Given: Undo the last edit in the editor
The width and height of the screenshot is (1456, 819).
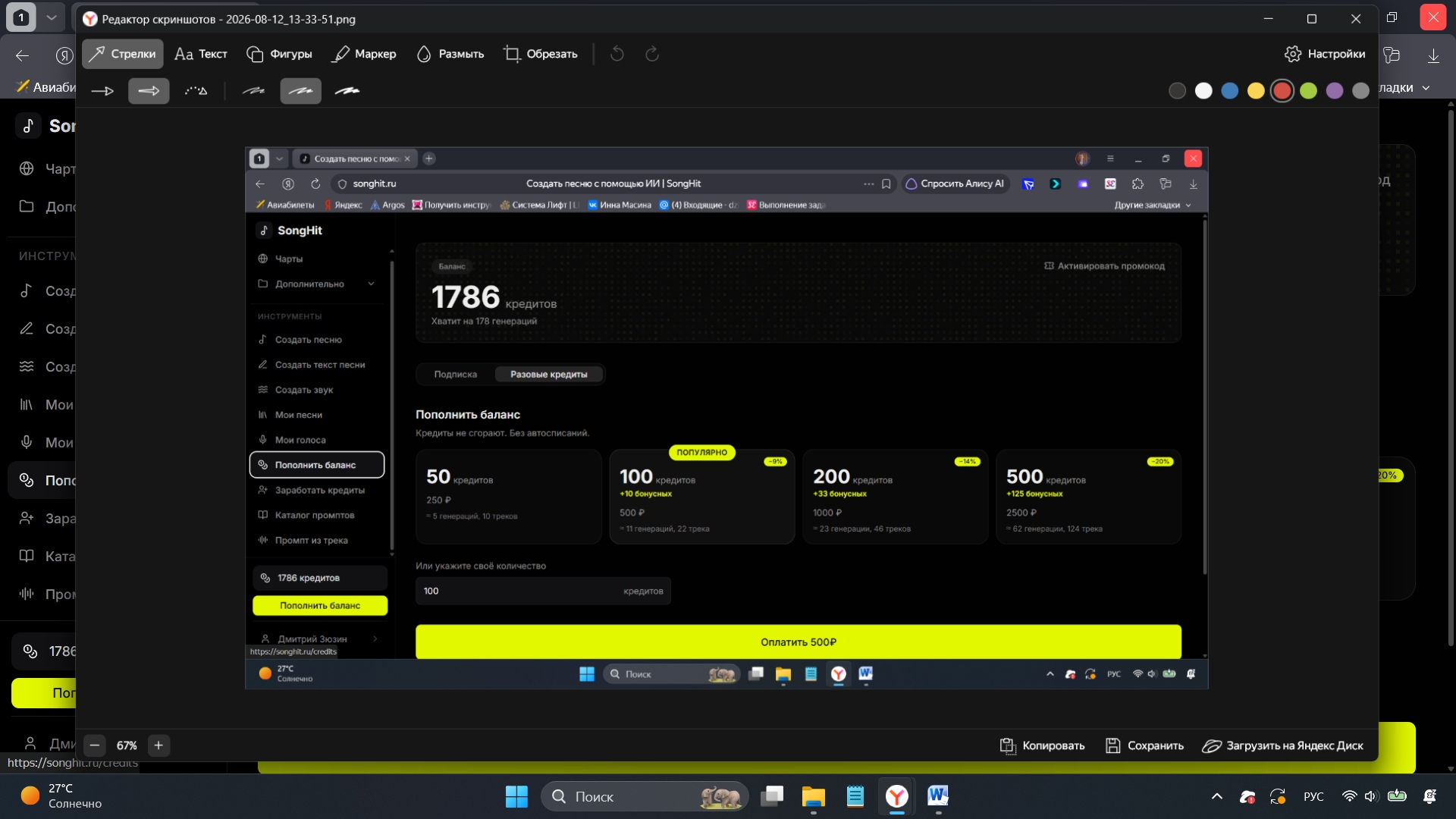Looking at the screenshot, I should 617,54.
